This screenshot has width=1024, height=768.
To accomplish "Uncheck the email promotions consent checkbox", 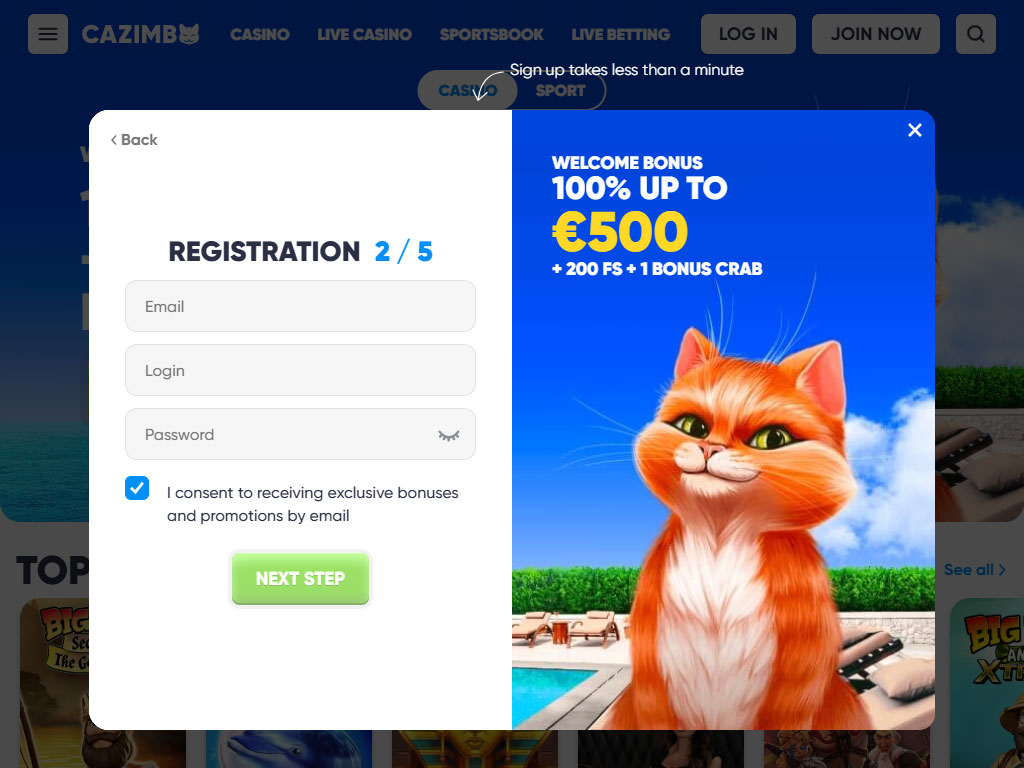I will (137, 488).
